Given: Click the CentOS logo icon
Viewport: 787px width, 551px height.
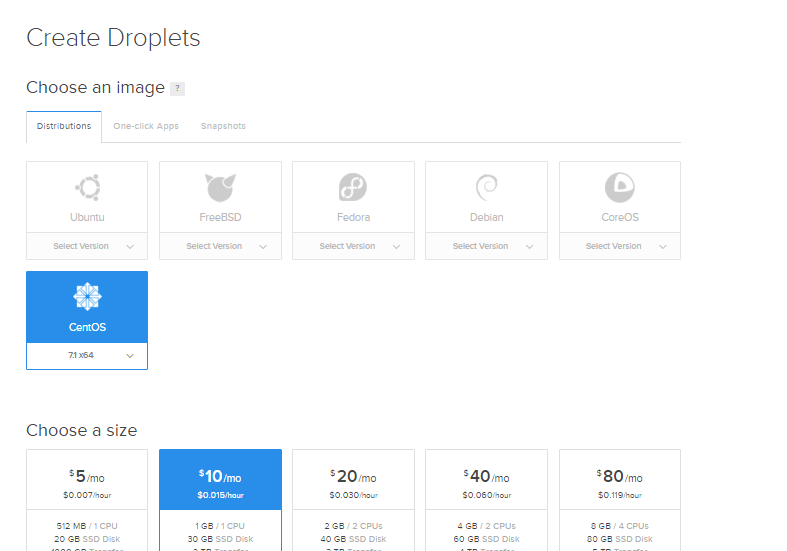Looking at the screenshot, I should (x=87, y=297).
